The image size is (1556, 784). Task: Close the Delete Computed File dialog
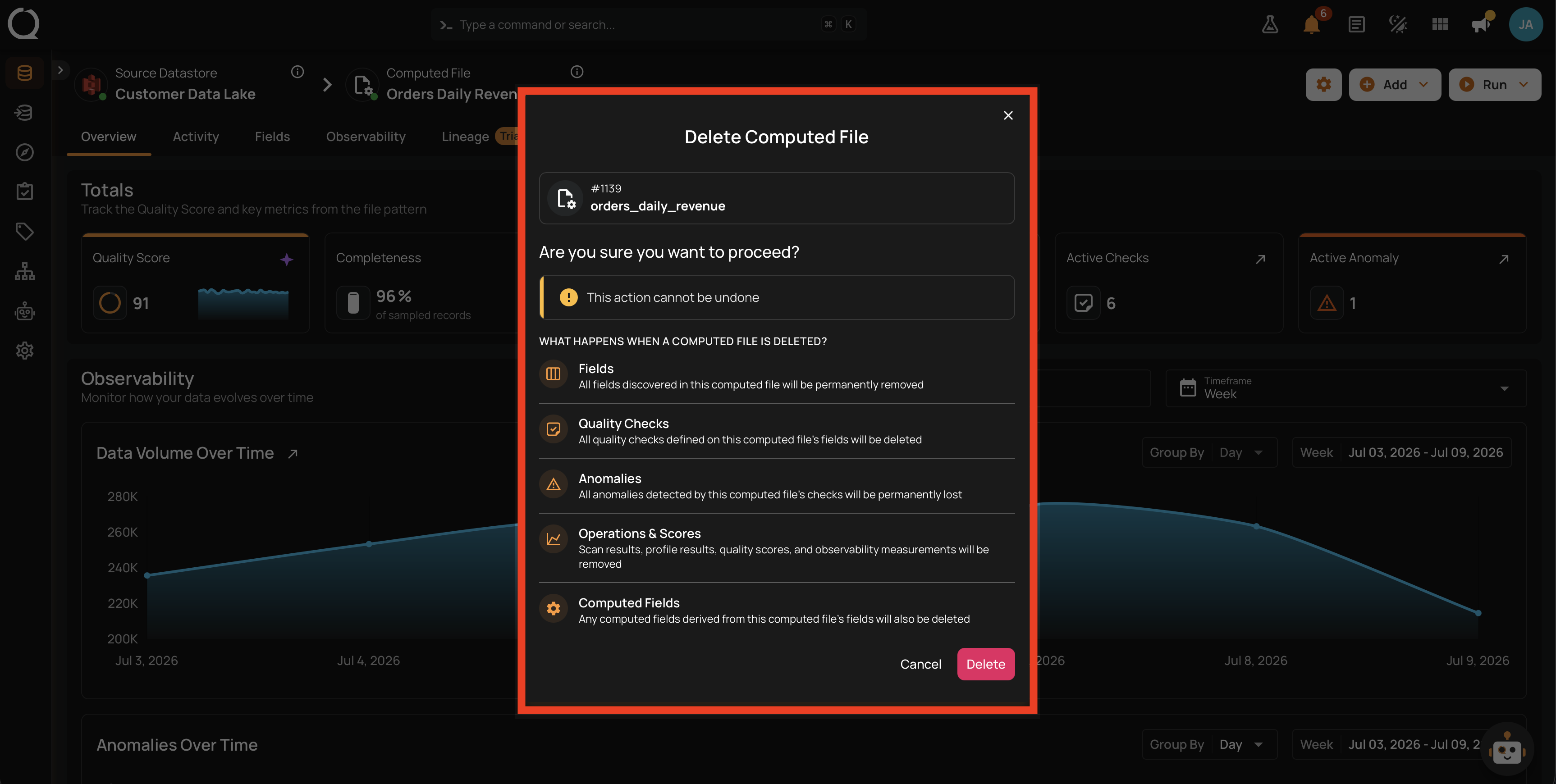point(1007,115)
